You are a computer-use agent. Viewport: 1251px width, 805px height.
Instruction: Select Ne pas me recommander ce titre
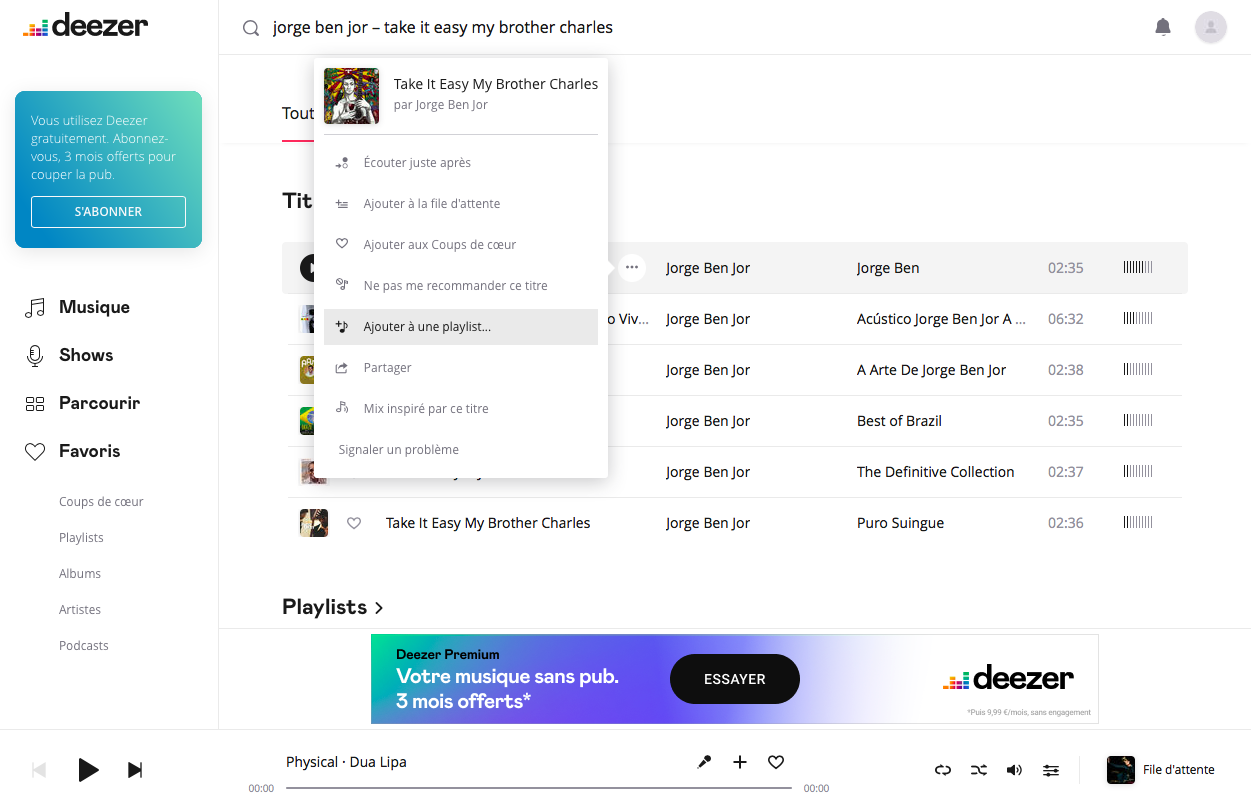[461, 286]
